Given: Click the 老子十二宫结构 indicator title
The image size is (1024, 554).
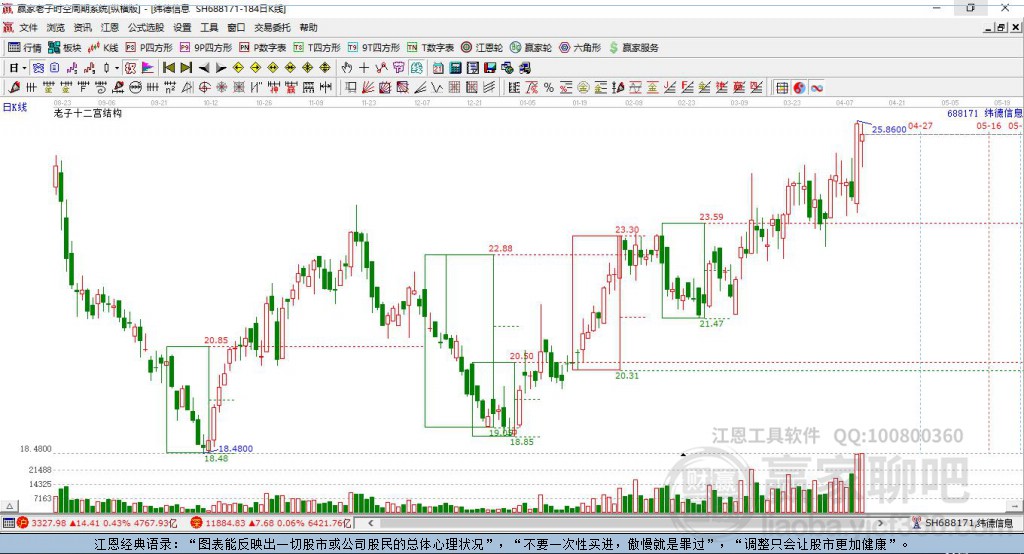Looking at the screenshot, I should pos(88,113).
